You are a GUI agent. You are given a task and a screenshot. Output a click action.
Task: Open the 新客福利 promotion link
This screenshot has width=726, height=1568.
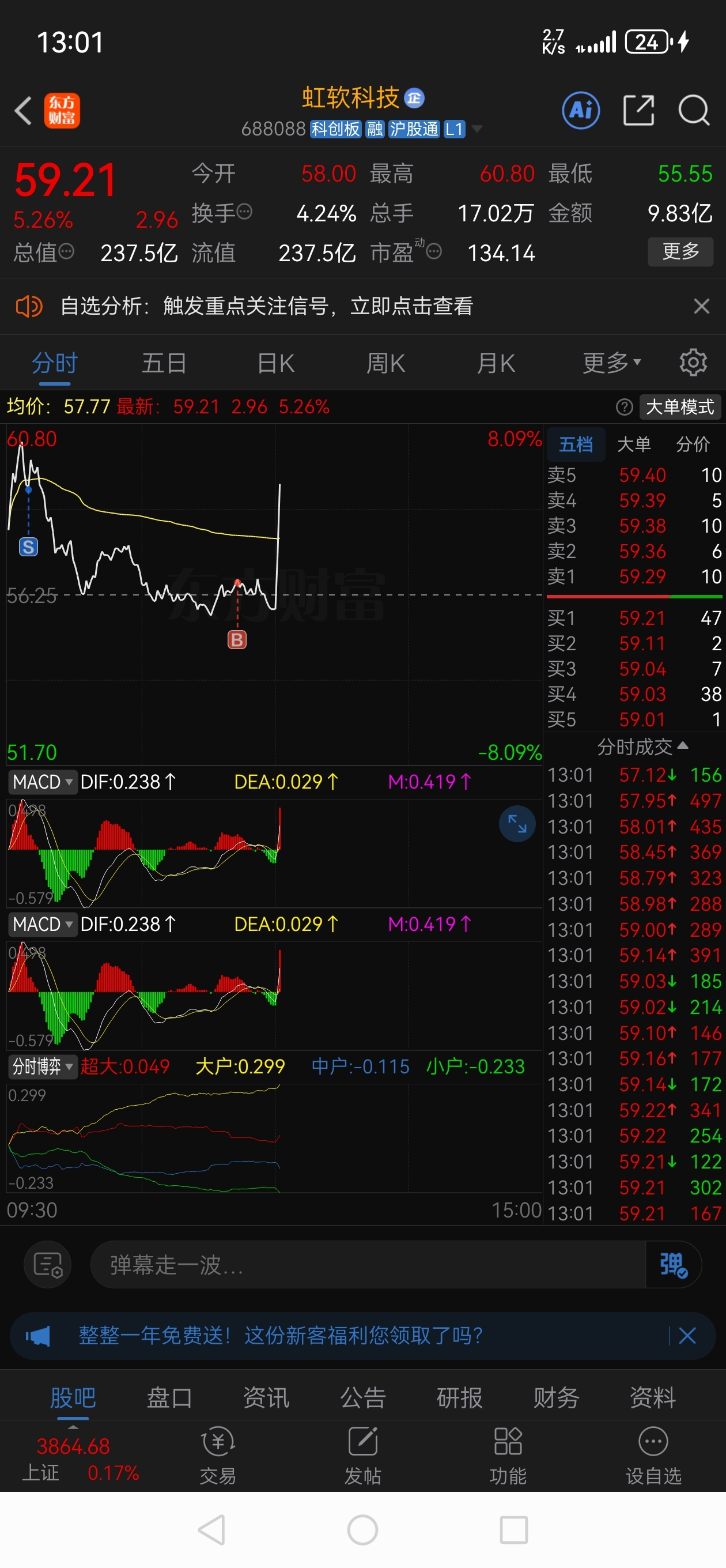(x=281, y=1336)
